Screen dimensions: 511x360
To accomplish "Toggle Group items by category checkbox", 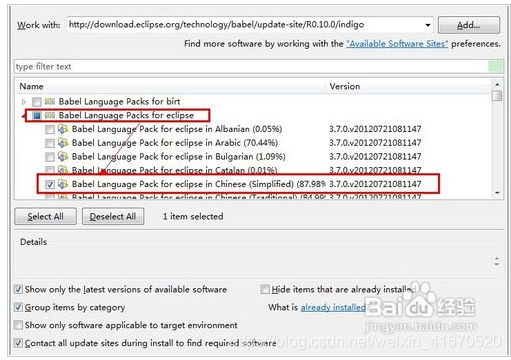I will click(18, 307).
